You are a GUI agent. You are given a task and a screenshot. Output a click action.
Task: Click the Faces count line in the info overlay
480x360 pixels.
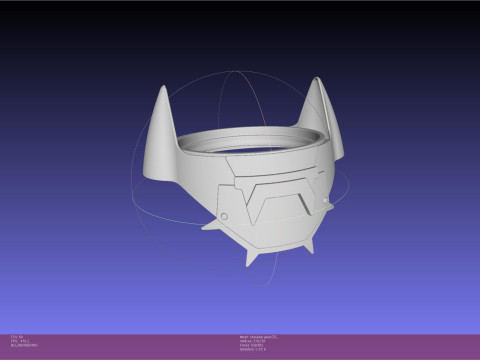point(252,345)
